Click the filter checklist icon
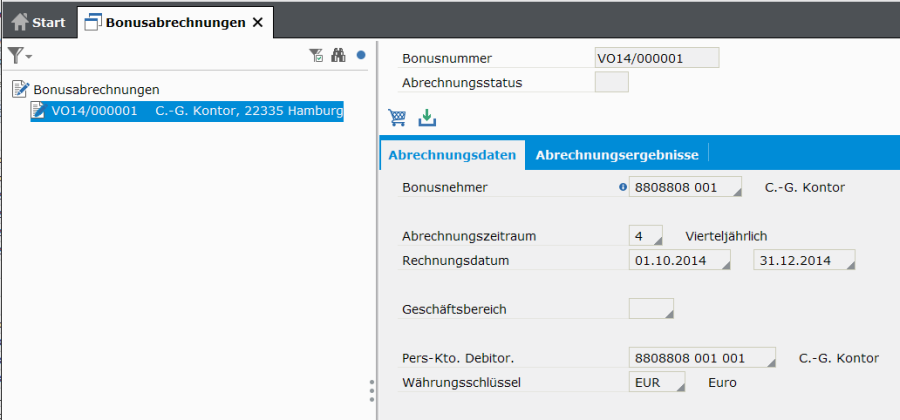900x420 pixels. click(x=316, y=56)
